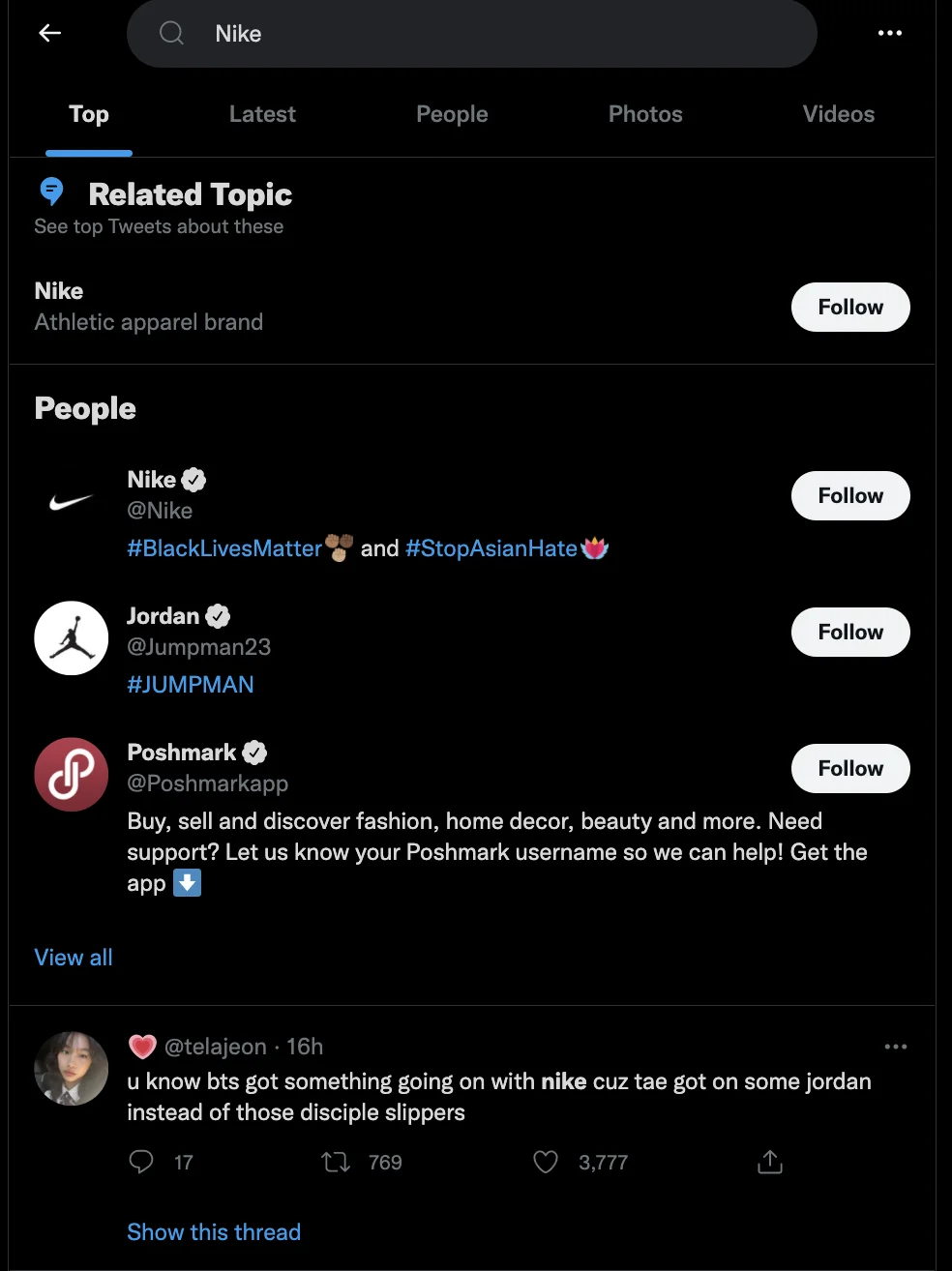Open the tweet's three-dot more menu

(895, 1047)
